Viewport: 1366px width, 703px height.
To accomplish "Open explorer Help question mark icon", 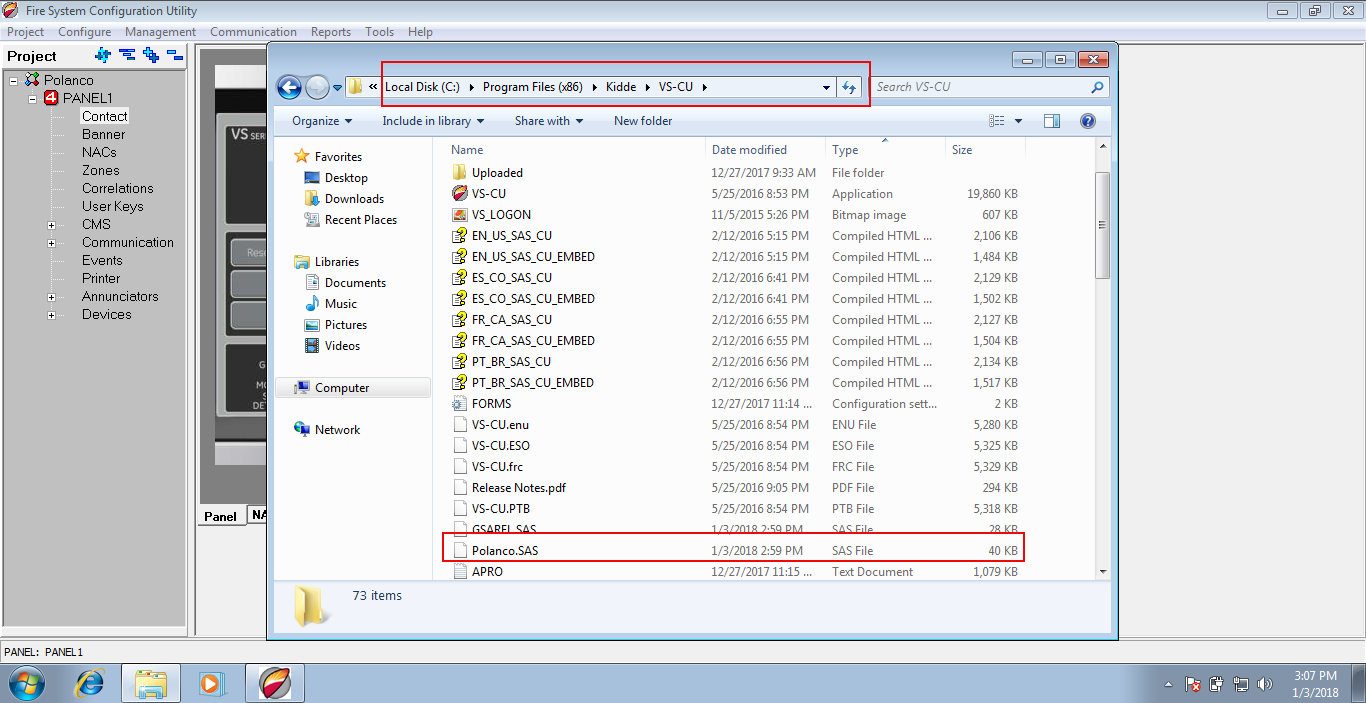I will (x=1088, y=121).
